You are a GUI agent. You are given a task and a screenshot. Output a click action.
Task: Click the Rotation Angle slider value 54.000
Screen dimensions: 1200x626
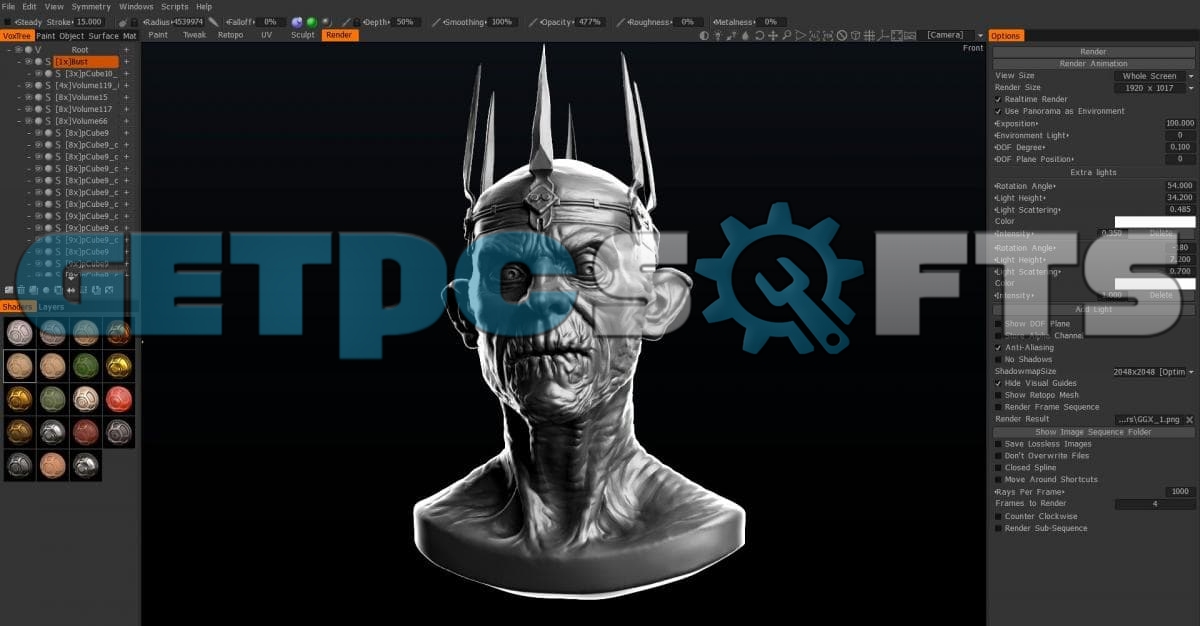1179,186
